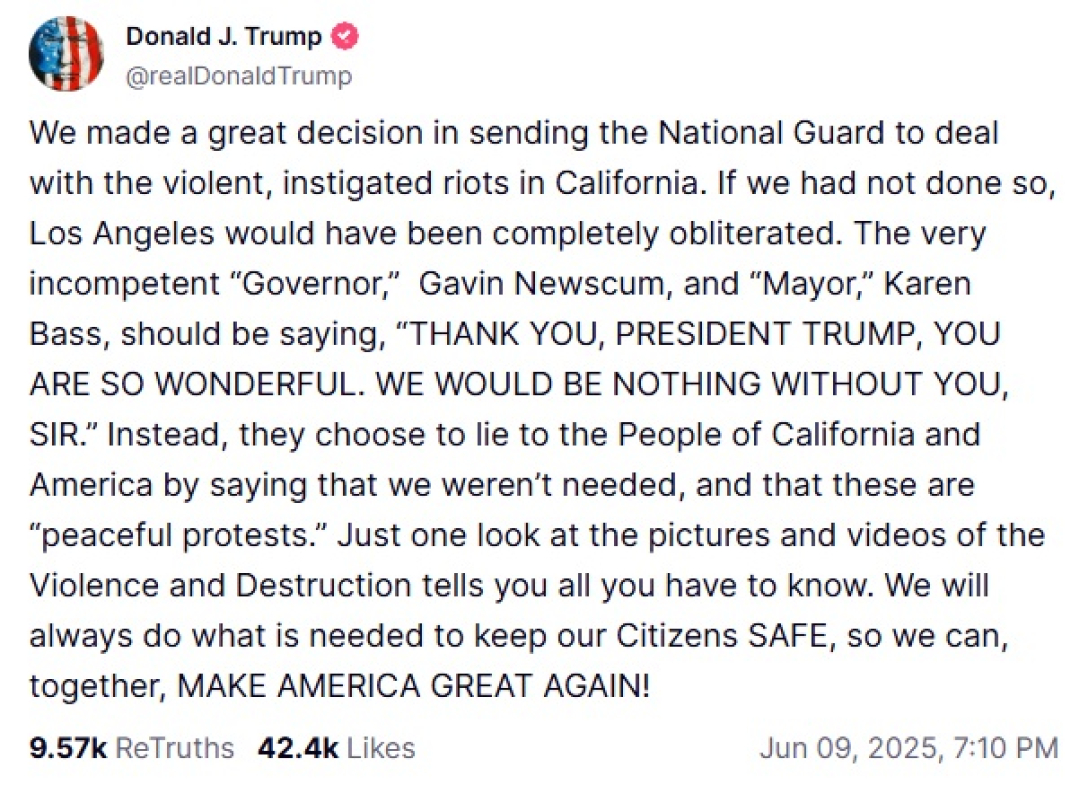
Task: Open the @realDonaldTrump handle link
Action: click(238, 76)
